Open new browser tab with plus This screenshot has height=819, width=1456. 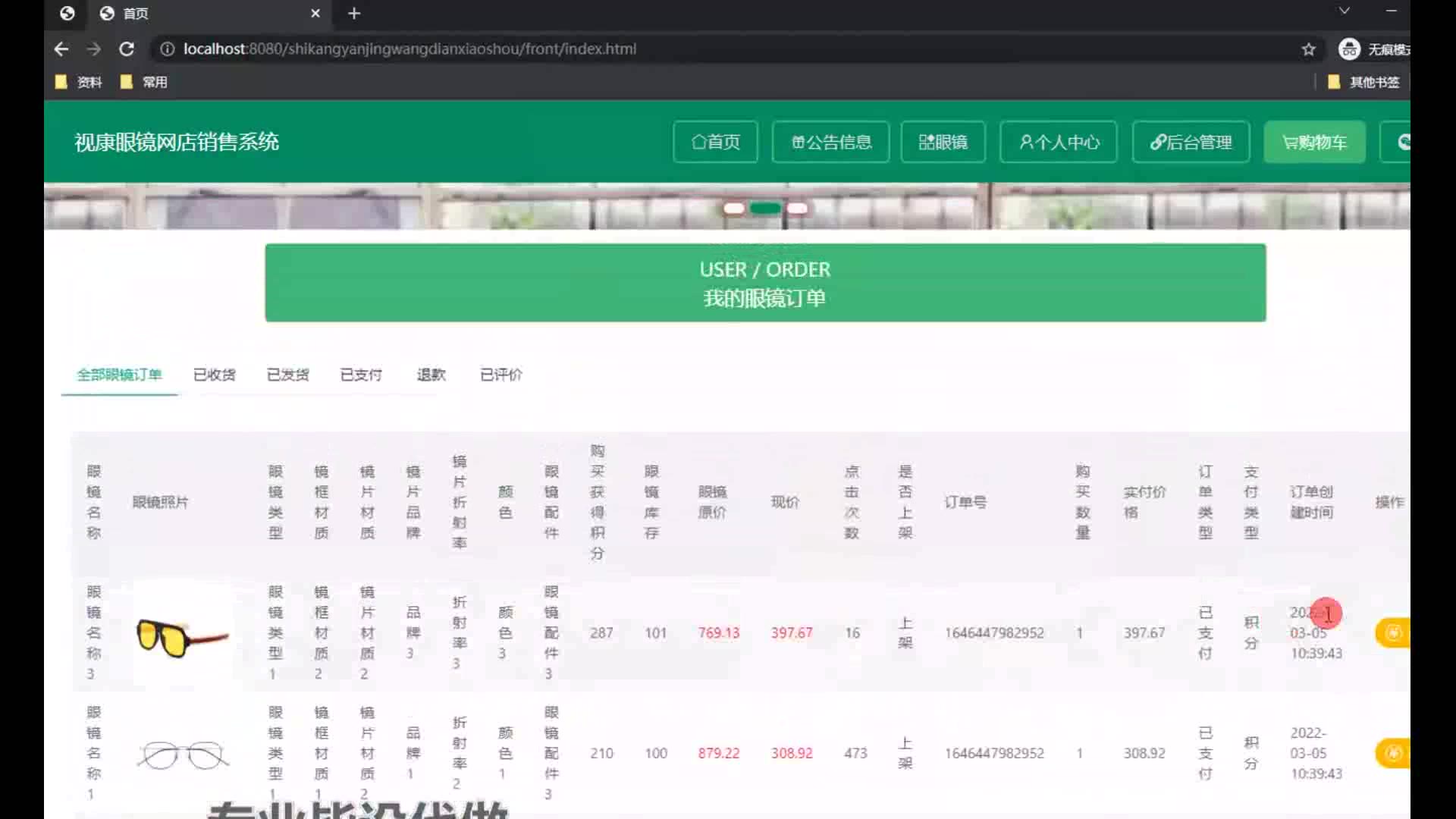354,14
